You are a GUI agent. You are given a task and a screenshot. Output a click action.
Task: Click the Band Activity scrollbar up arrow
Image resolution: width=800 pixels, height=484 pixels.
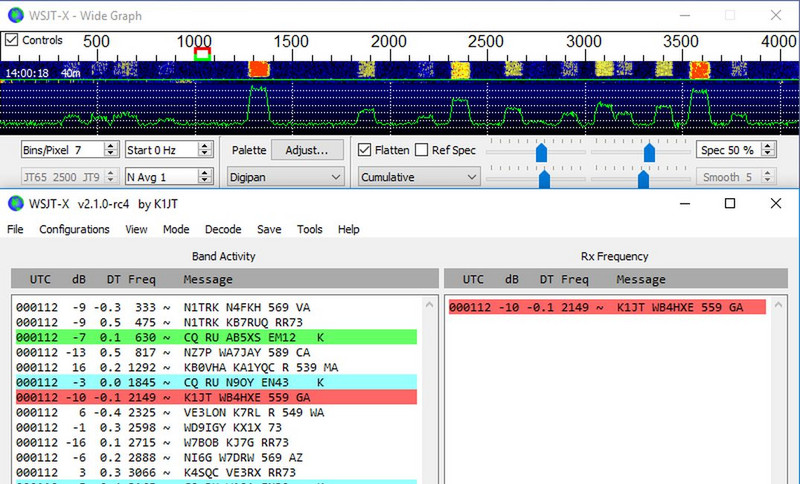click(429, 304)
